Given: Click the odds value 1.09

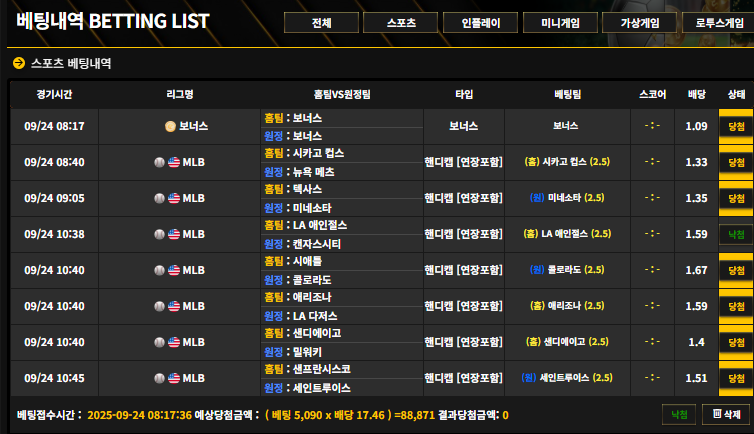Looking at the screenshot, I should 696,126.
